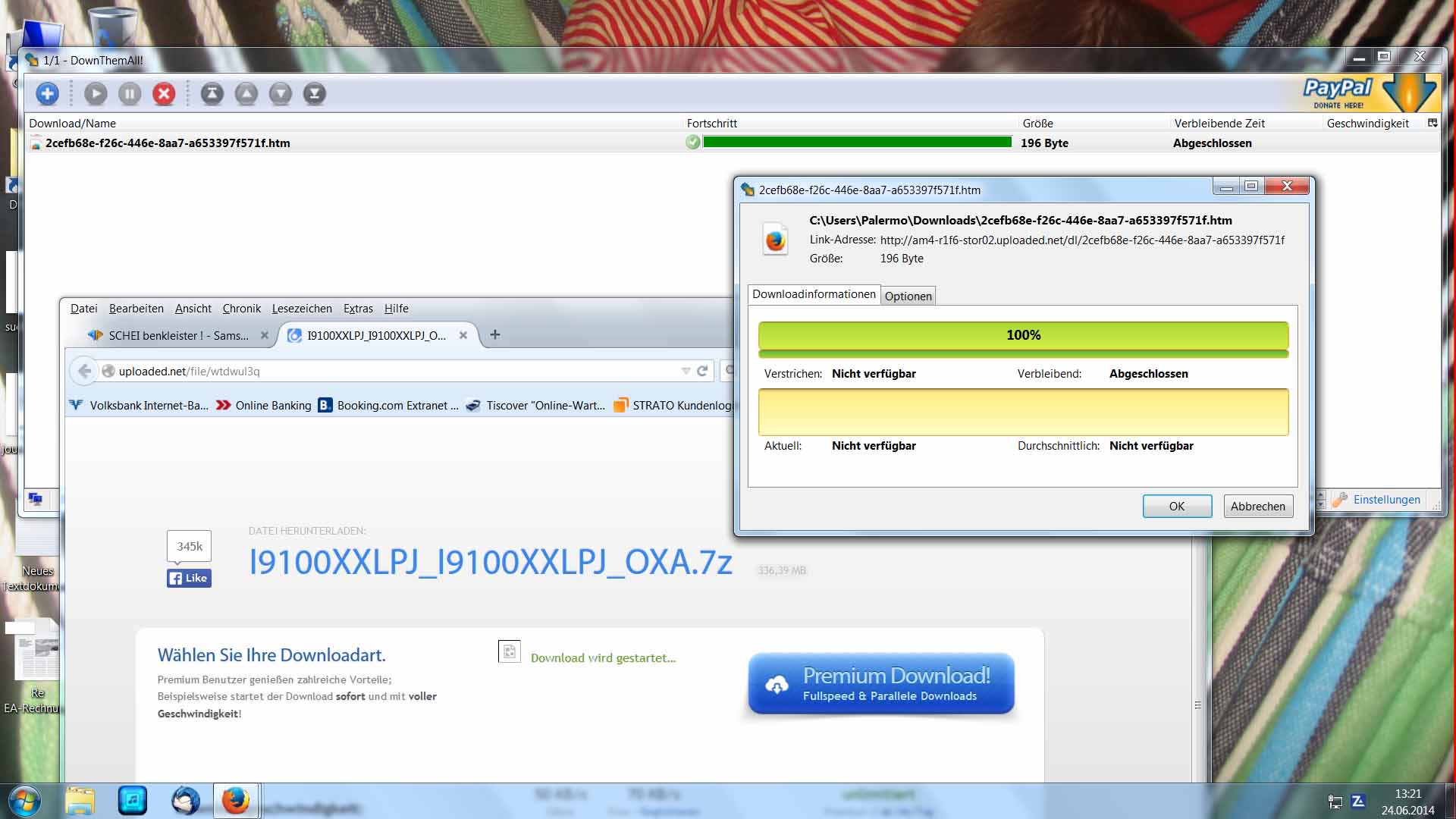Open Extras menu in Firefox

(358, 309)
